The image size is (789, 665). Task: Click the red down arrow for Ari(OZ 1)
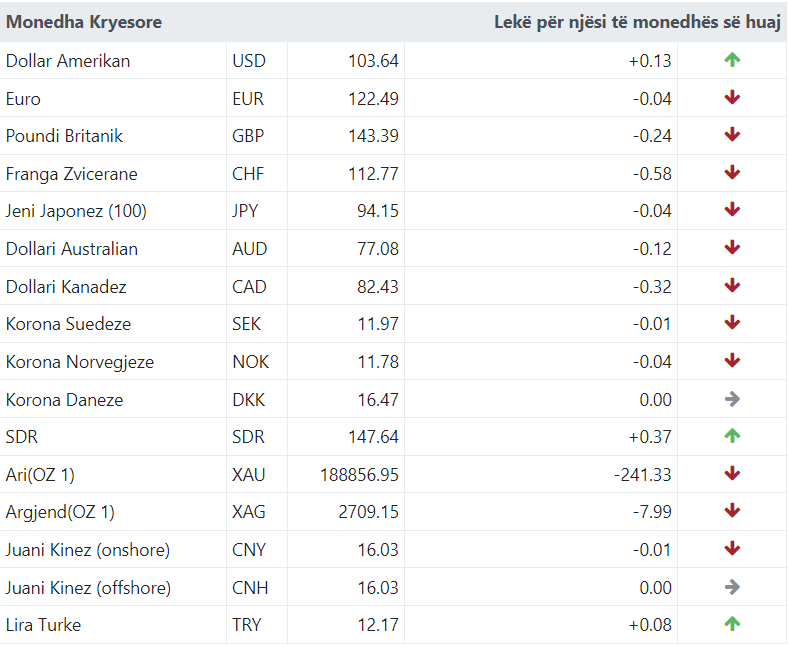[732, 474]
